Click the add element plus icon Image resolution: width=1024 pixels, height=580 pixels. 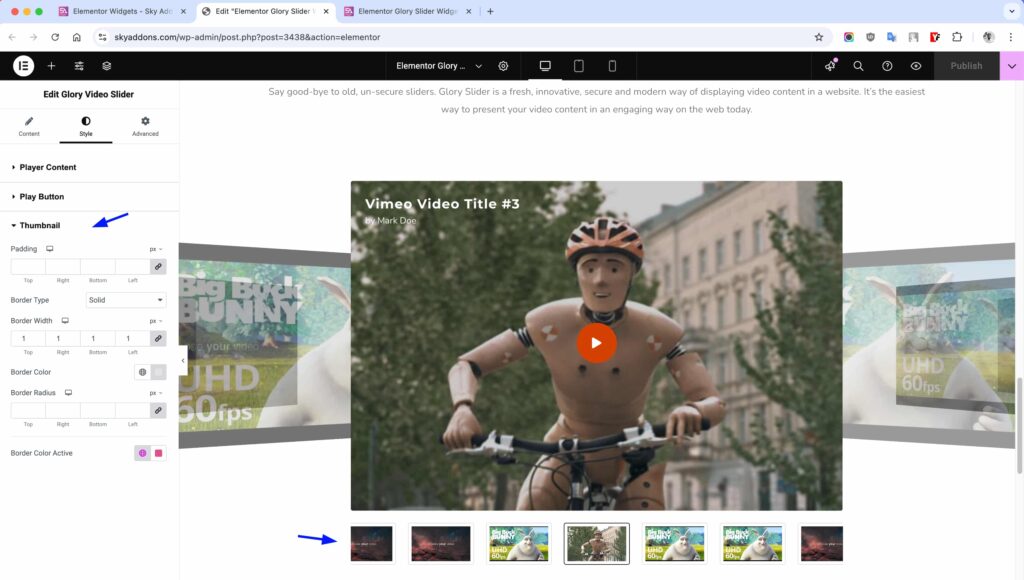(x=51, y=66)
